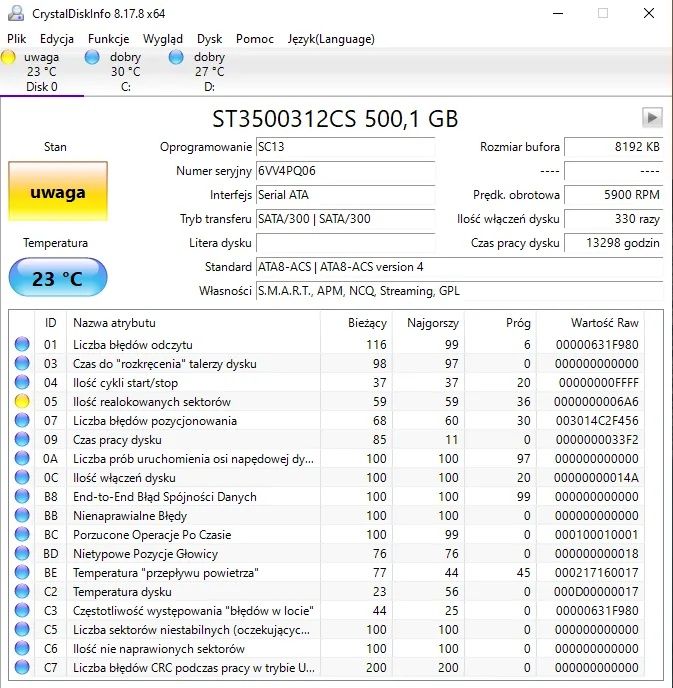Click status orb of attribute C6 row
The width and height of the screenshot is (673, 688).
click(22, 648)
